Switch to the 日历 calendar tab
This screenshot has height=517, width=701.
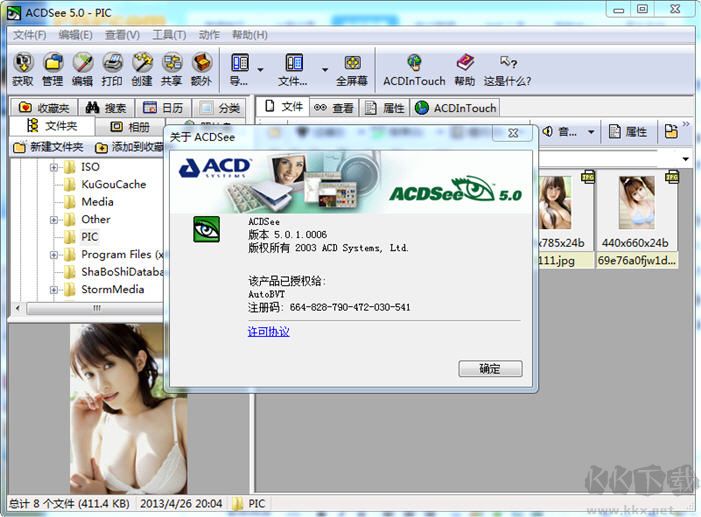coord(163,108)
